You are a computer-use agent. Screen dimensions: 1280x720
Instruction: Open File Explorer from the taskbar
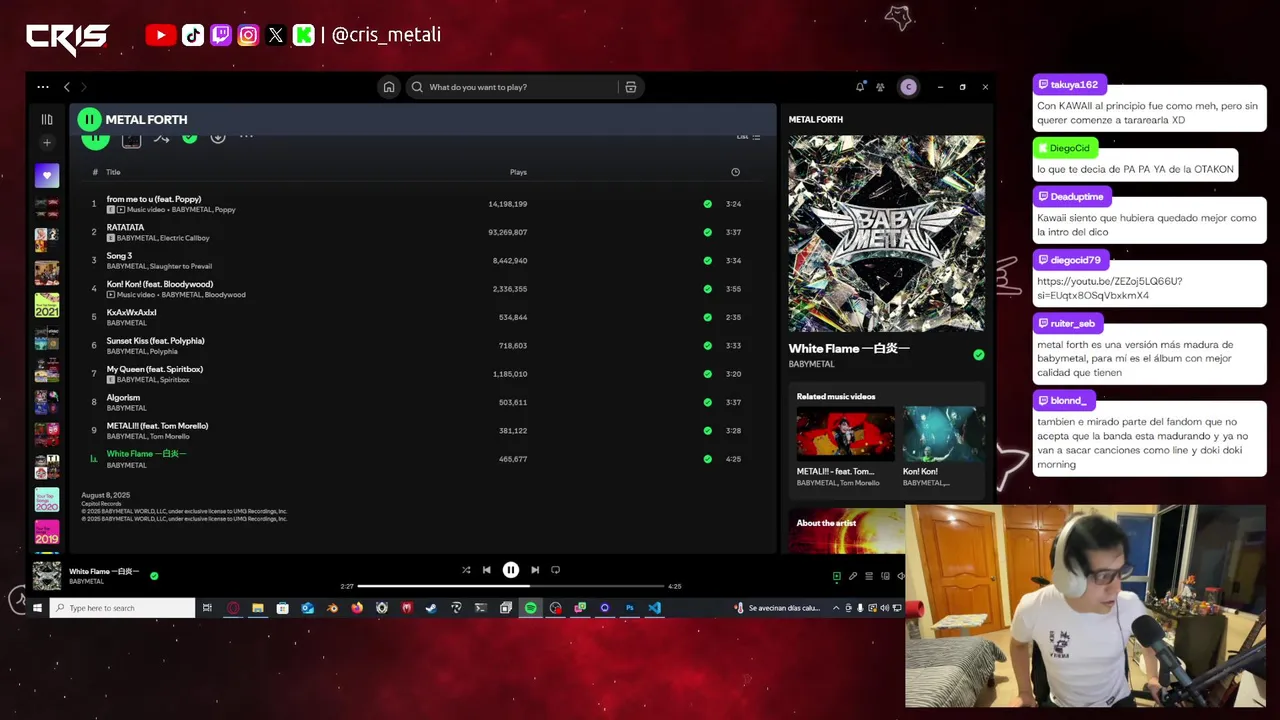(x=258, y=608)
